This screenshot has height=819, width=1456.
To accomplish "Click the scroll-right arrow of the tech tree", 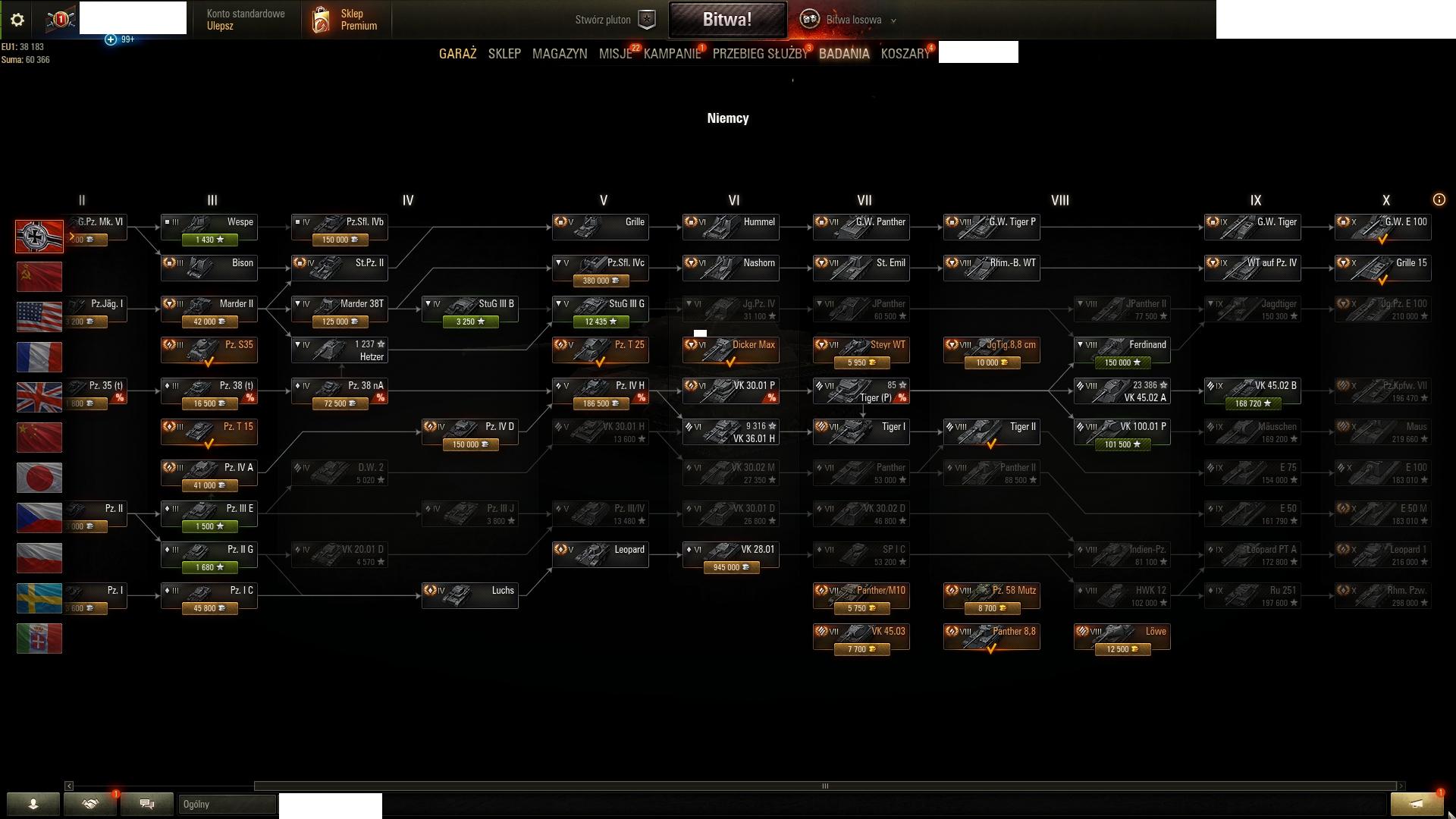I will click(x=1401, y=786).
